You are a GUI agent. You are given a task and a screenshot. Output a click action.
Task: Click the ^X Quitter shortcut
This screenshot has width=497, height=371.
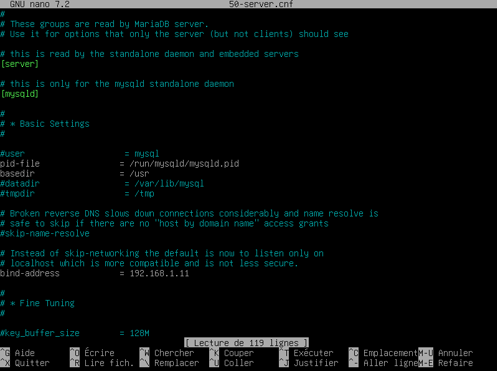point(25,363)
